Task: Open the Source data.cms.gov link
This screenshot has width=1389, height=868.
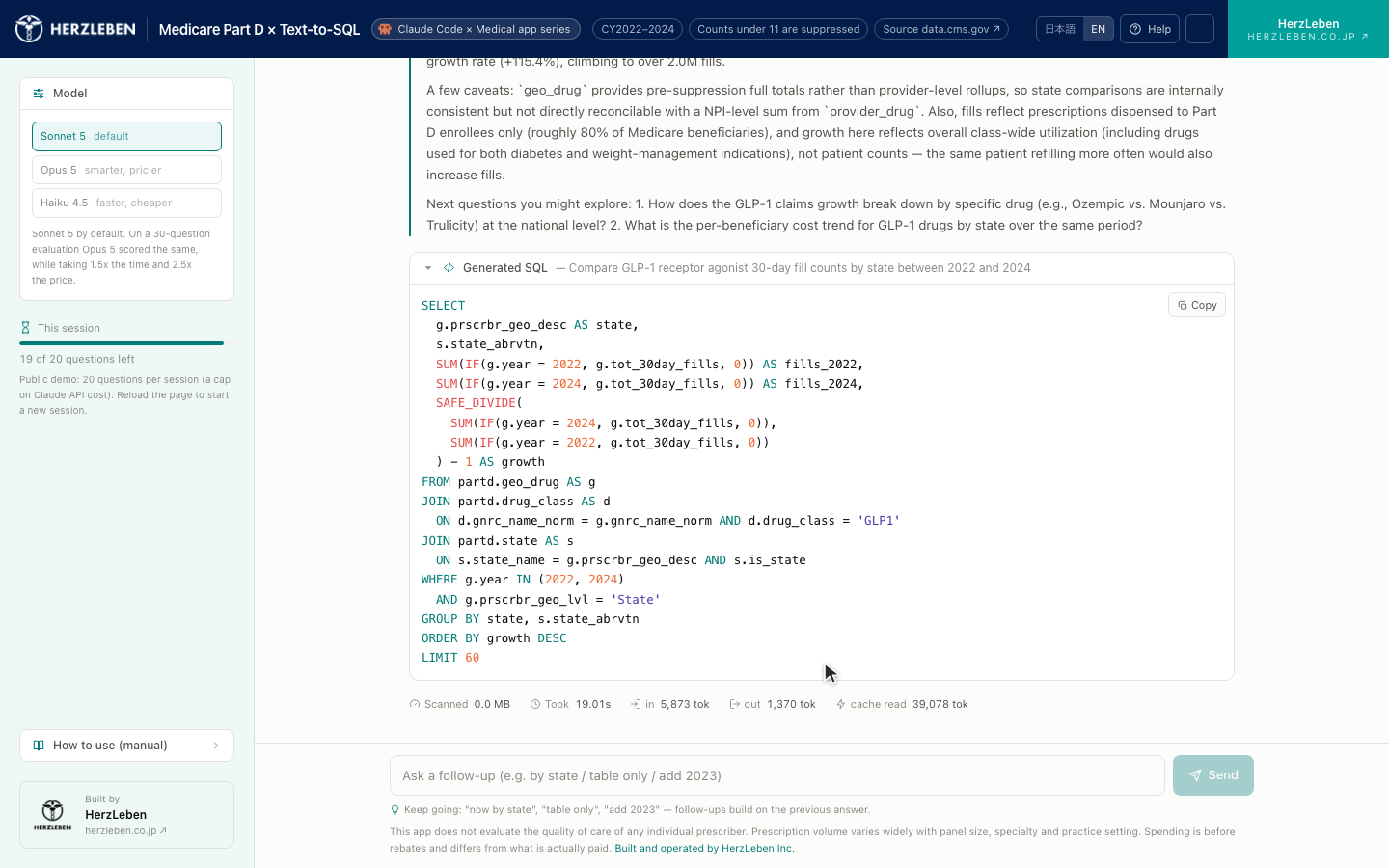Action: click(x=941, y=29)
